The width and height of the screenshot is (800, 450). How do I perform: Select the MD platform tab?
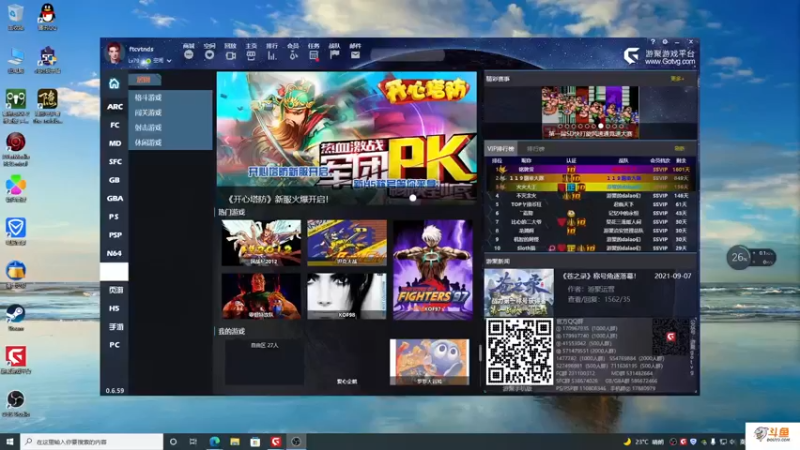114,143
